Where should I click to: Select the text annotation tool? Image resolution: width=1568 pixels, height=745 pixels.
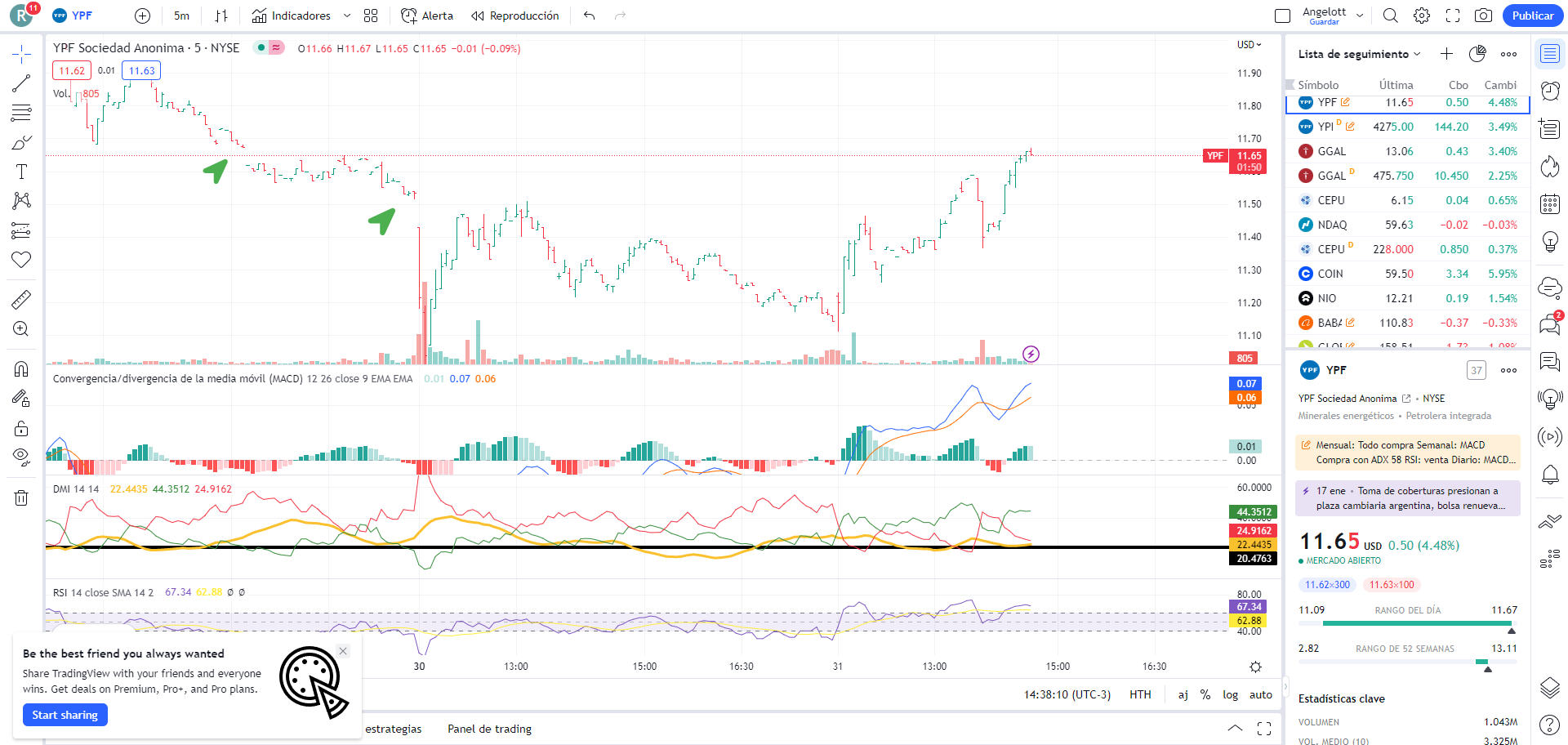click(x=21, y=172)
